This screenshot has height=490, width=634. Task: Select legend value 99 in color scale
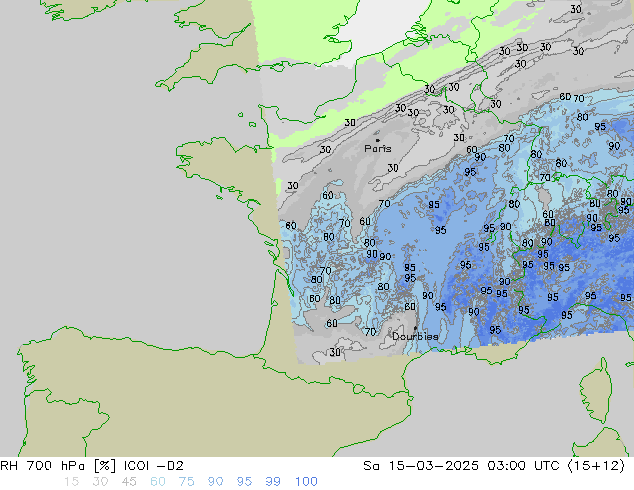(273, 482)
